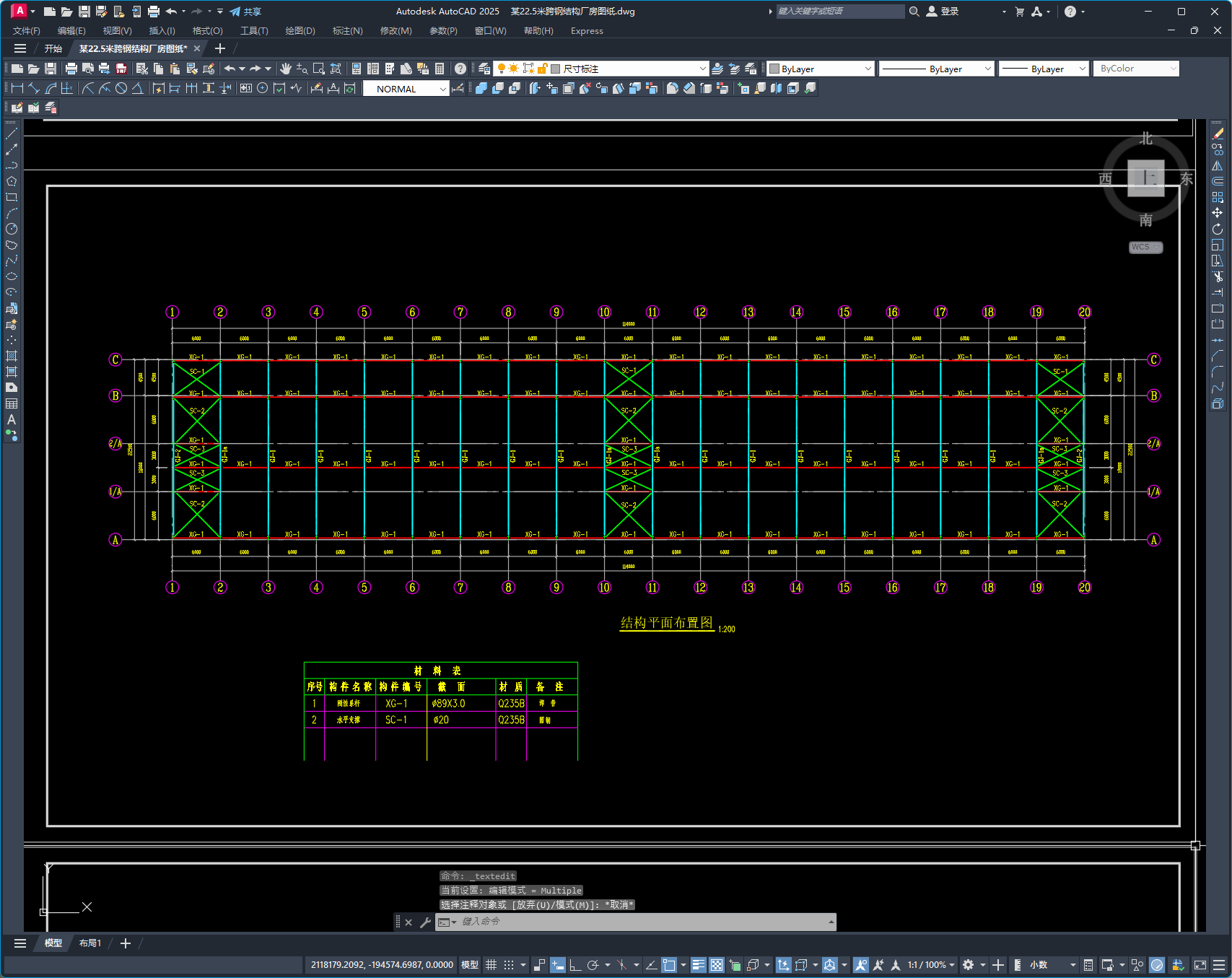Open the 标注(N) menu
1232x978 pixels.
(x=347, y=31)
